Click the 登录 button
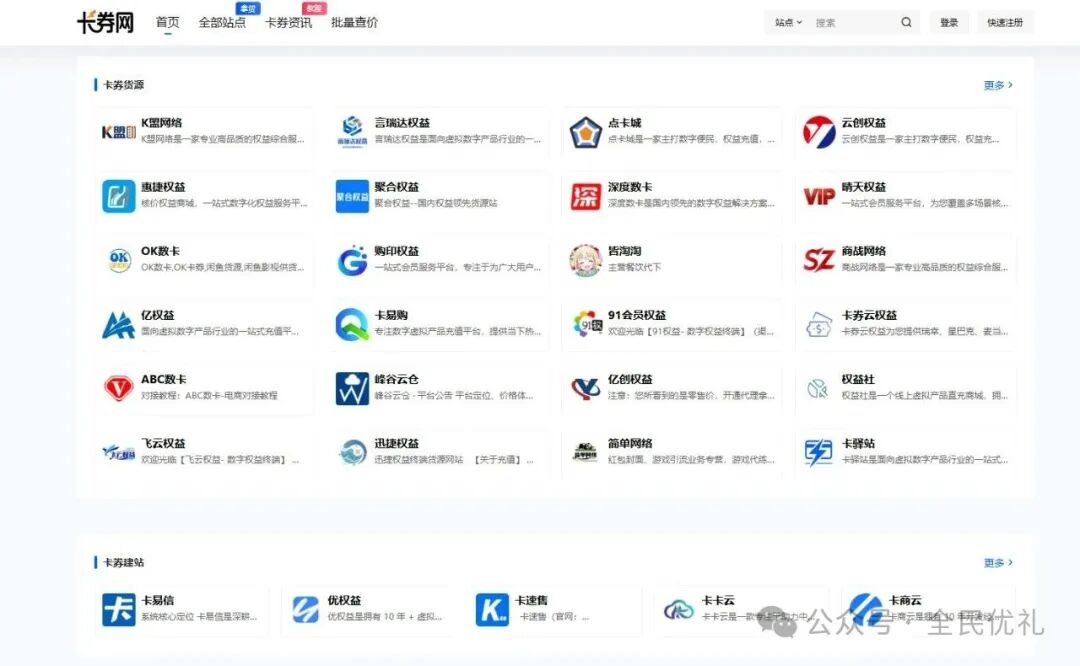 [x=949, y=22]
